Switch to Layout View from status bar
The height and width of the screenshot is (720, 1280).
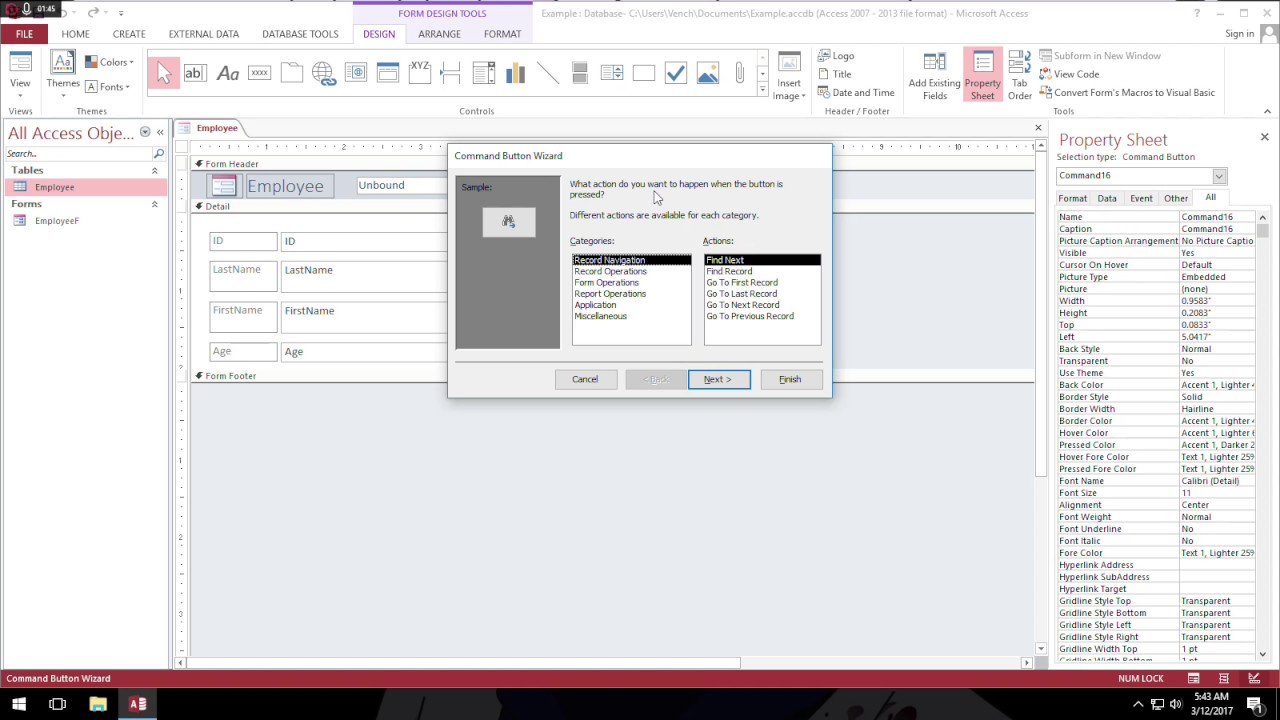pyautogui.click(x=1223, y=678)
